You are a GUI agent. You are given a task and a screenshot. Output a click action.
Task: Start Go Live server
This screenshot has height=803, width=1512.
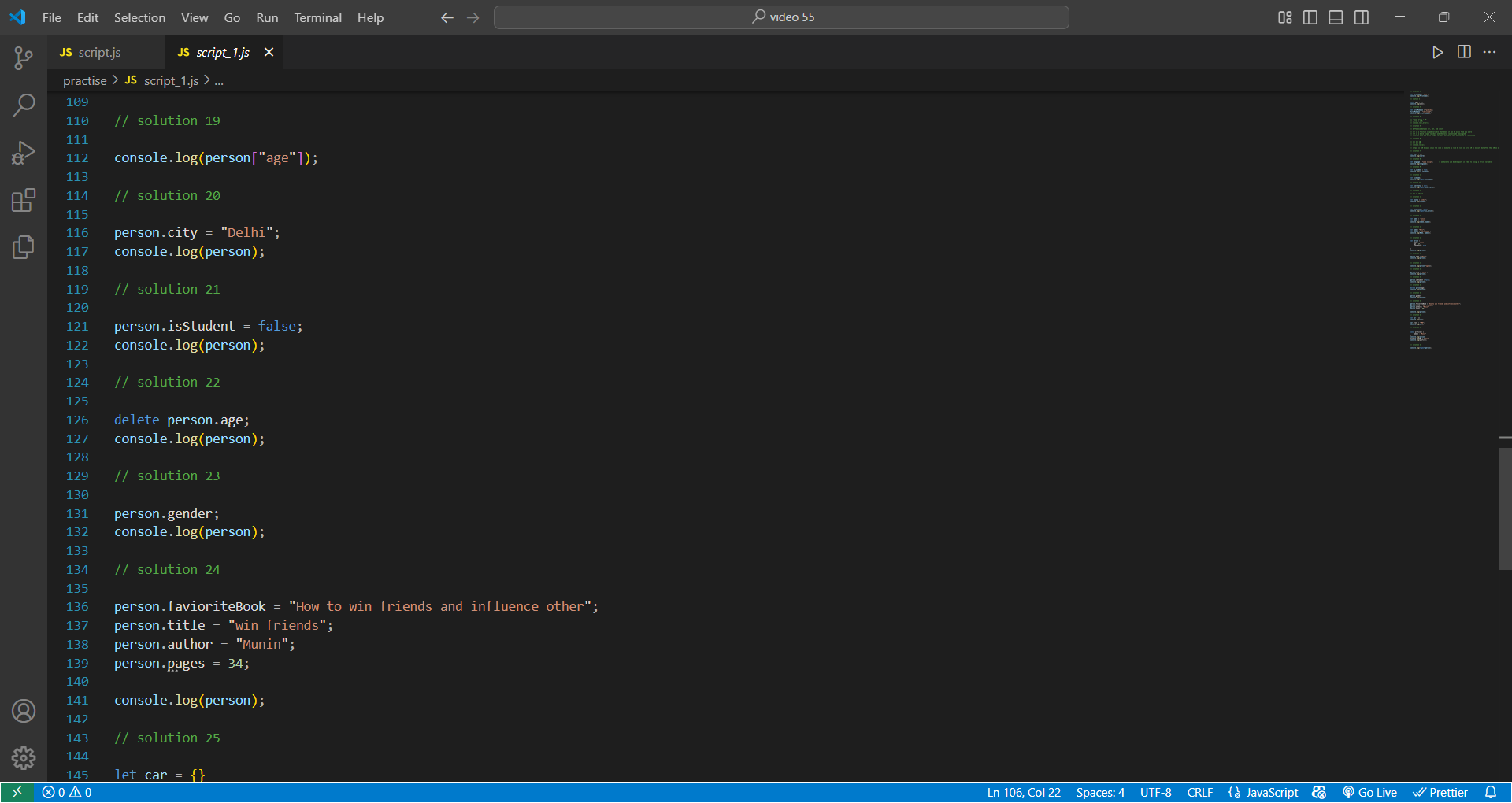1370,793
